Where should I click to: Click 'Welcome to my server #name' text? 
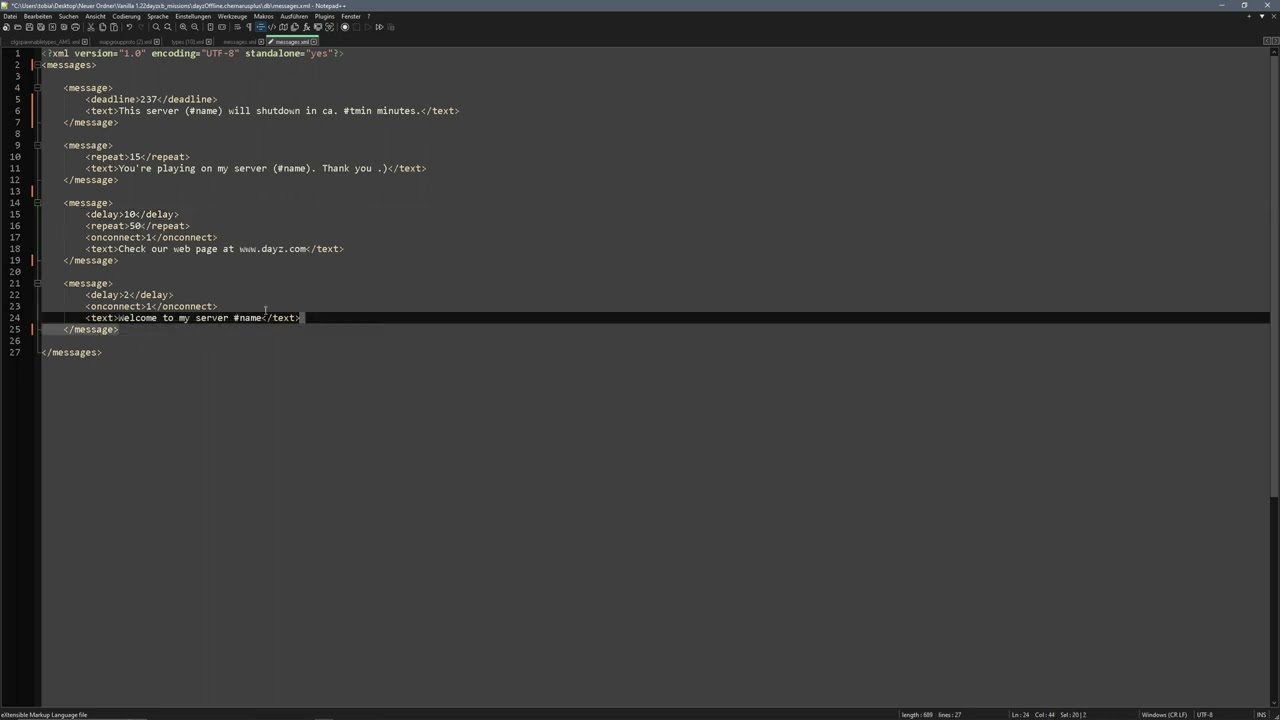click(190, 318)
